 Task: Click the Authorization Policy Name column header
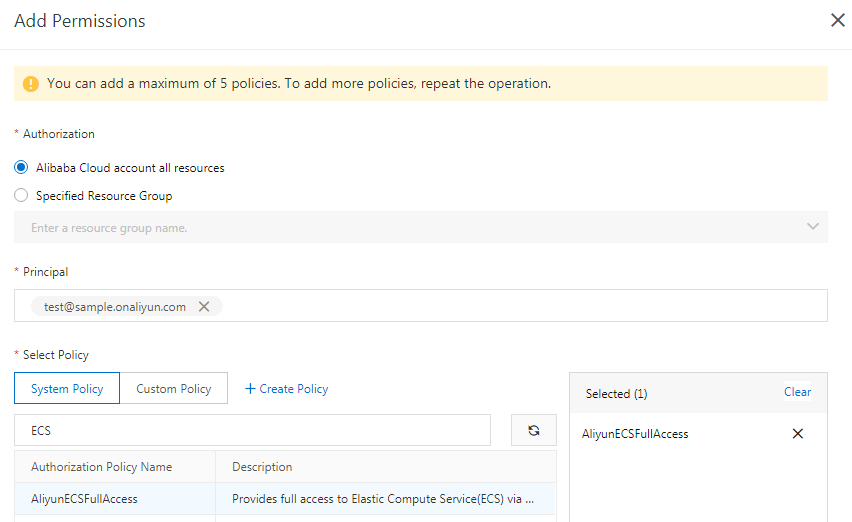coord(102,467)
